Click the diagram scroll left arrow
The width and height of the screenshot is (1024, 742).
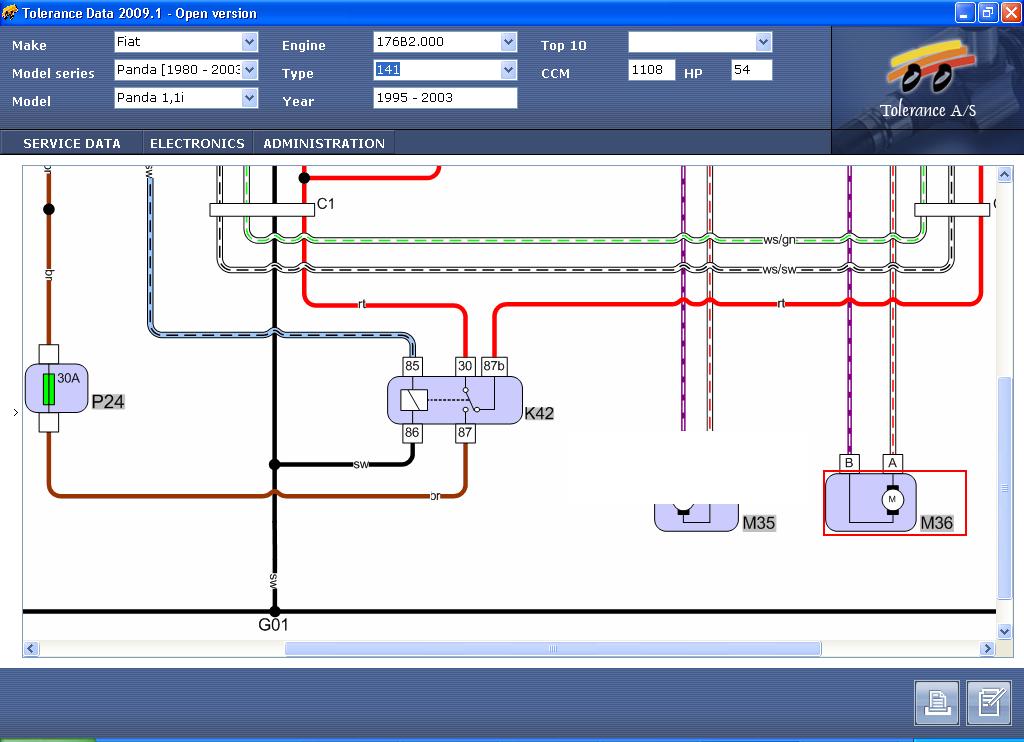(x=31, y=649)
